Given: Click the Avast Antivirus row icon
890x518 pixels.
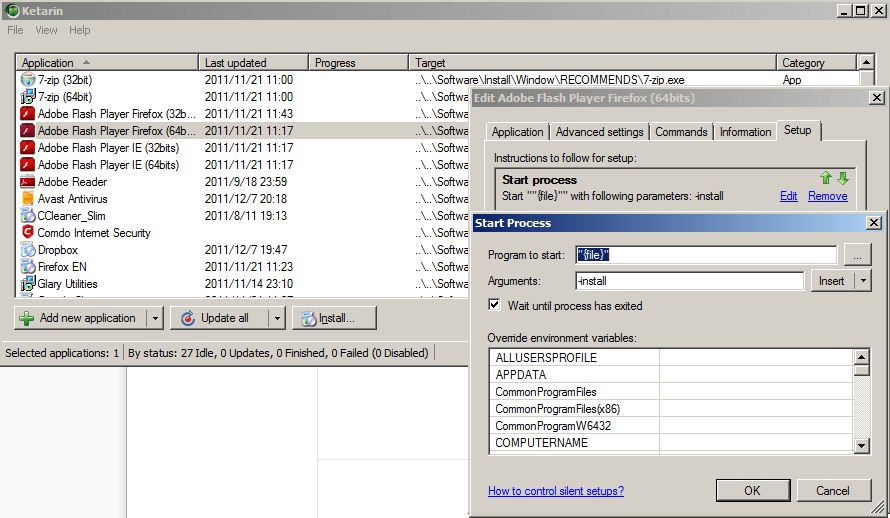Looking at the screenshot, I should (x=28, y=199).
